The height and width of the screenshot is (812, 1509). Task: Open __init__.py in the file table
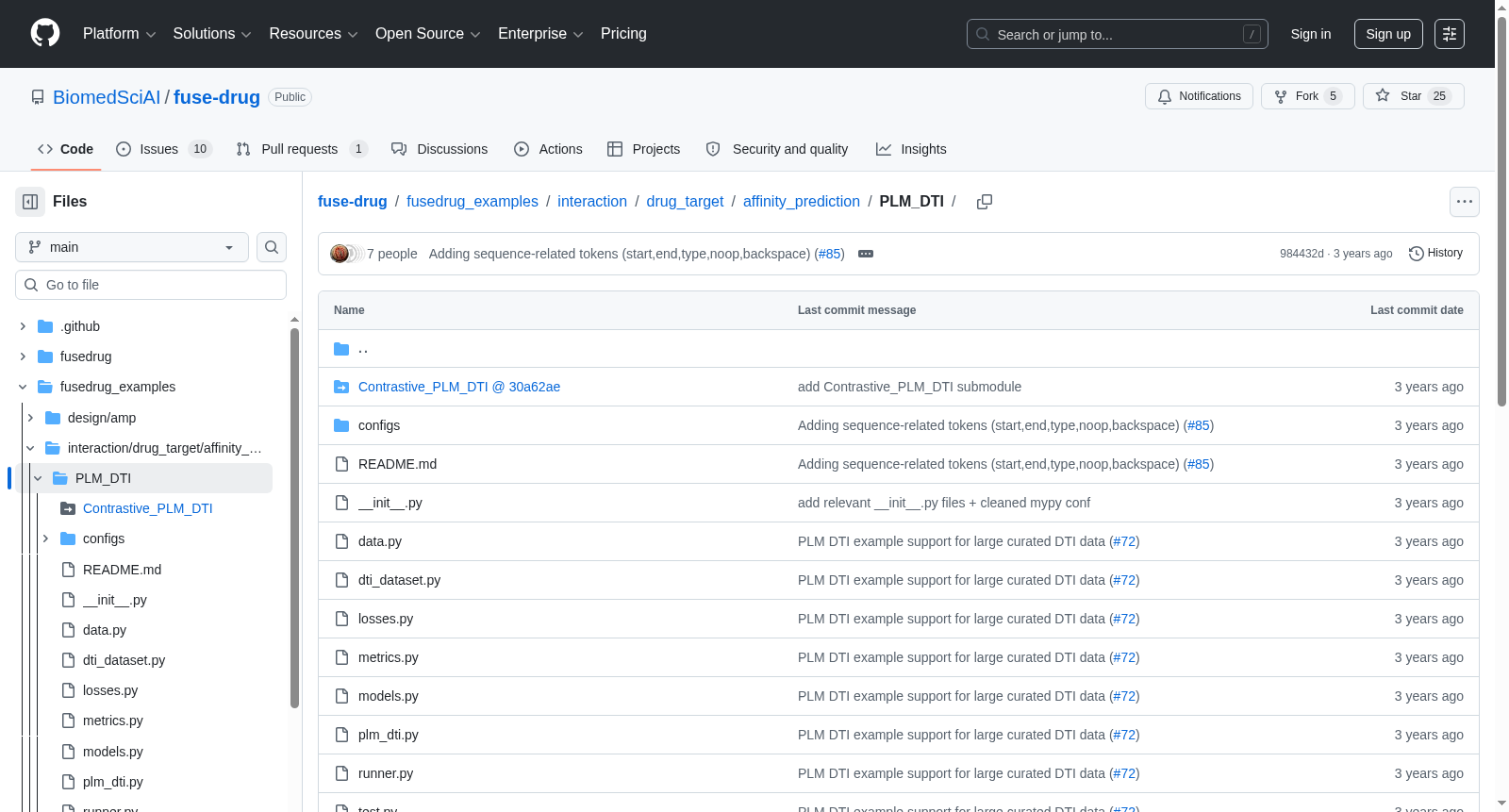(390, 503)
